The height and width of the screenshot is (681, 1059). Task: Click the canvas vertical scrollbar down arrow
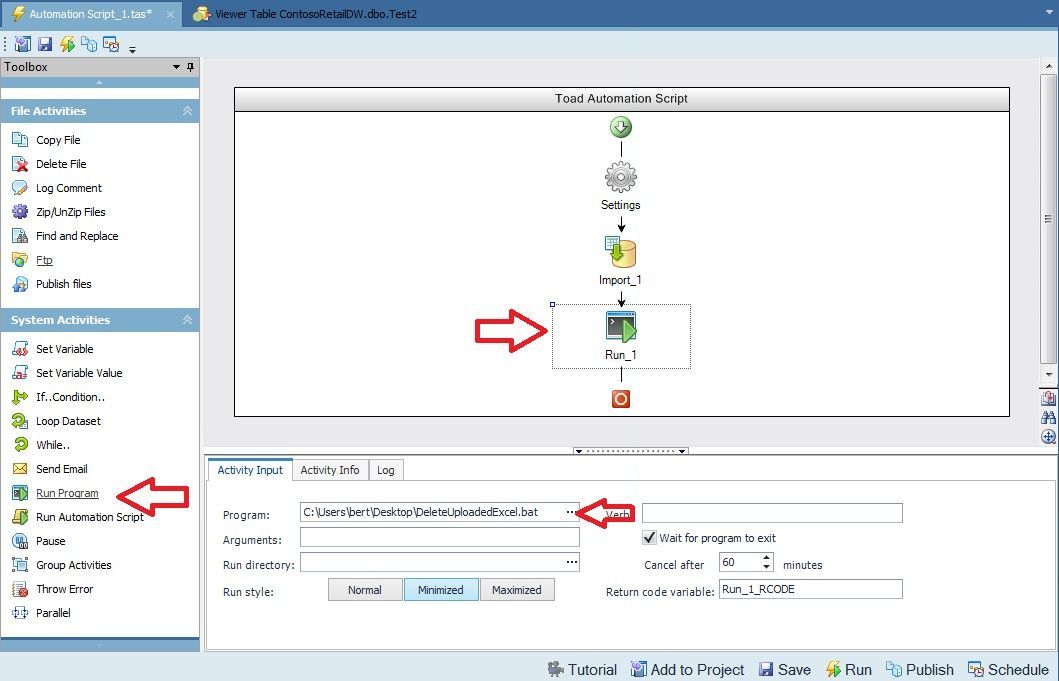click(x=1048, y=374)
